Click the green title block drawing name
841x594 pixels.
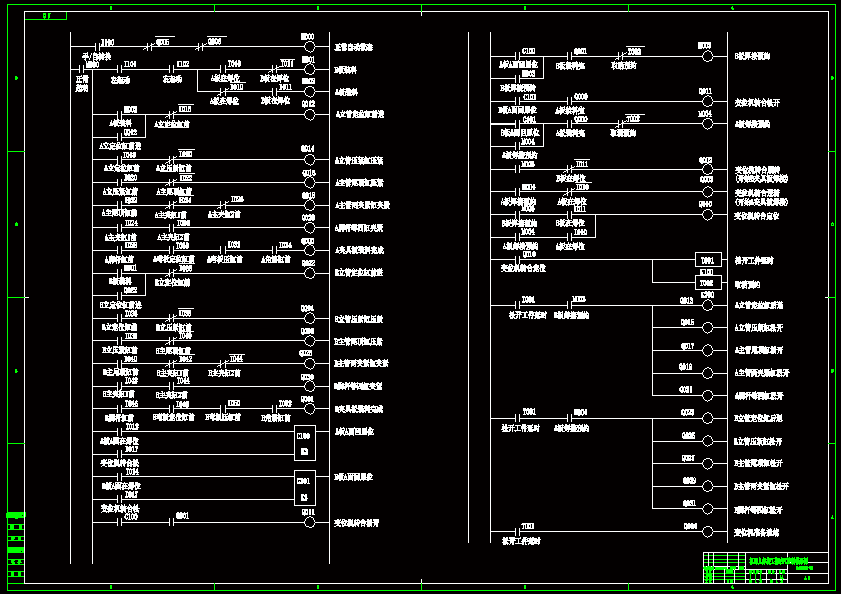779,560
